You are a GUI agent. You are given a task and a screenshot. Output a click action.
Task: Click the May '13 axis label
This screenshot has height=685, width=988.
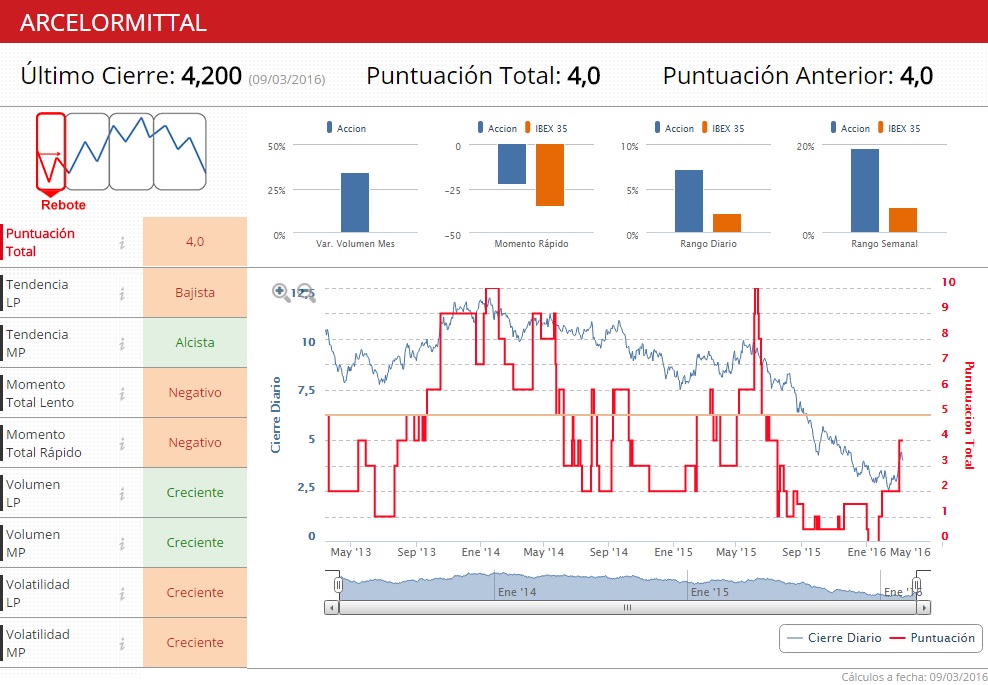click(351, 552)
